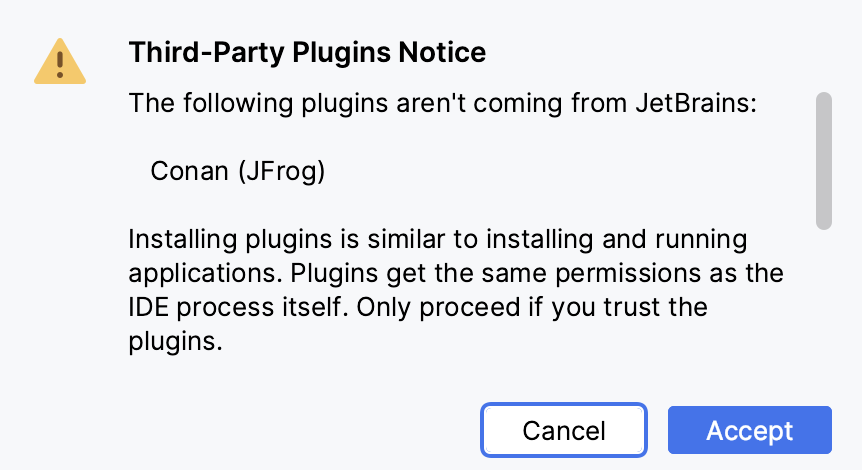The image size is (862, 470).
Task: Click the line starting "The following plugins"
Action: pos(439,104)
